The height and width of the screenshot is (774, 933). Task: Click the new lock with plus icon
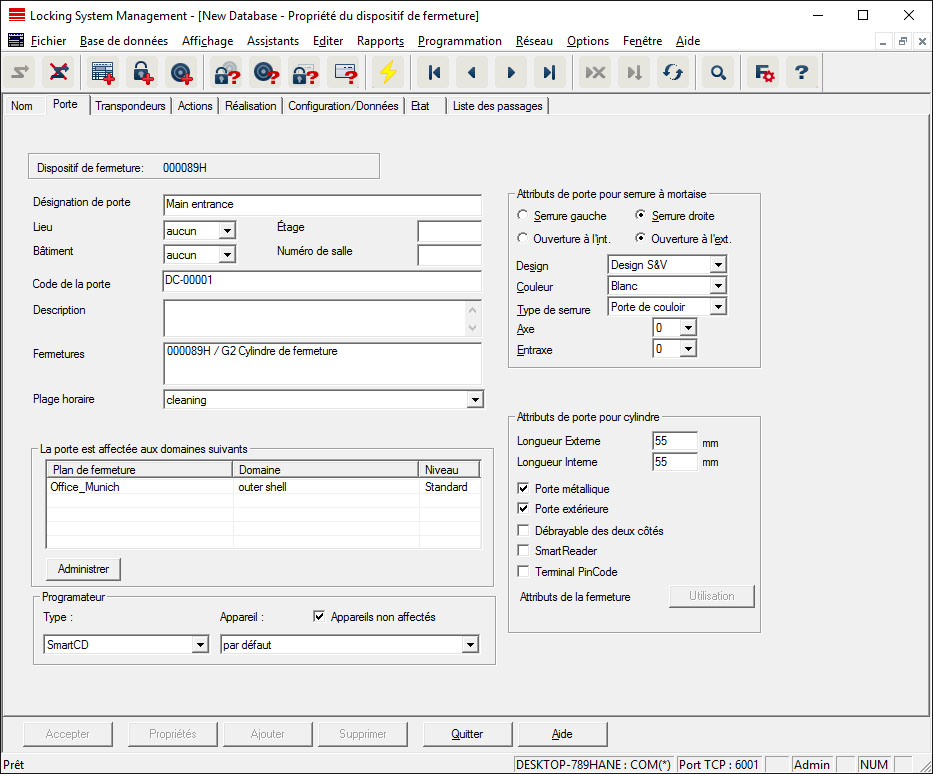(141, 73)
